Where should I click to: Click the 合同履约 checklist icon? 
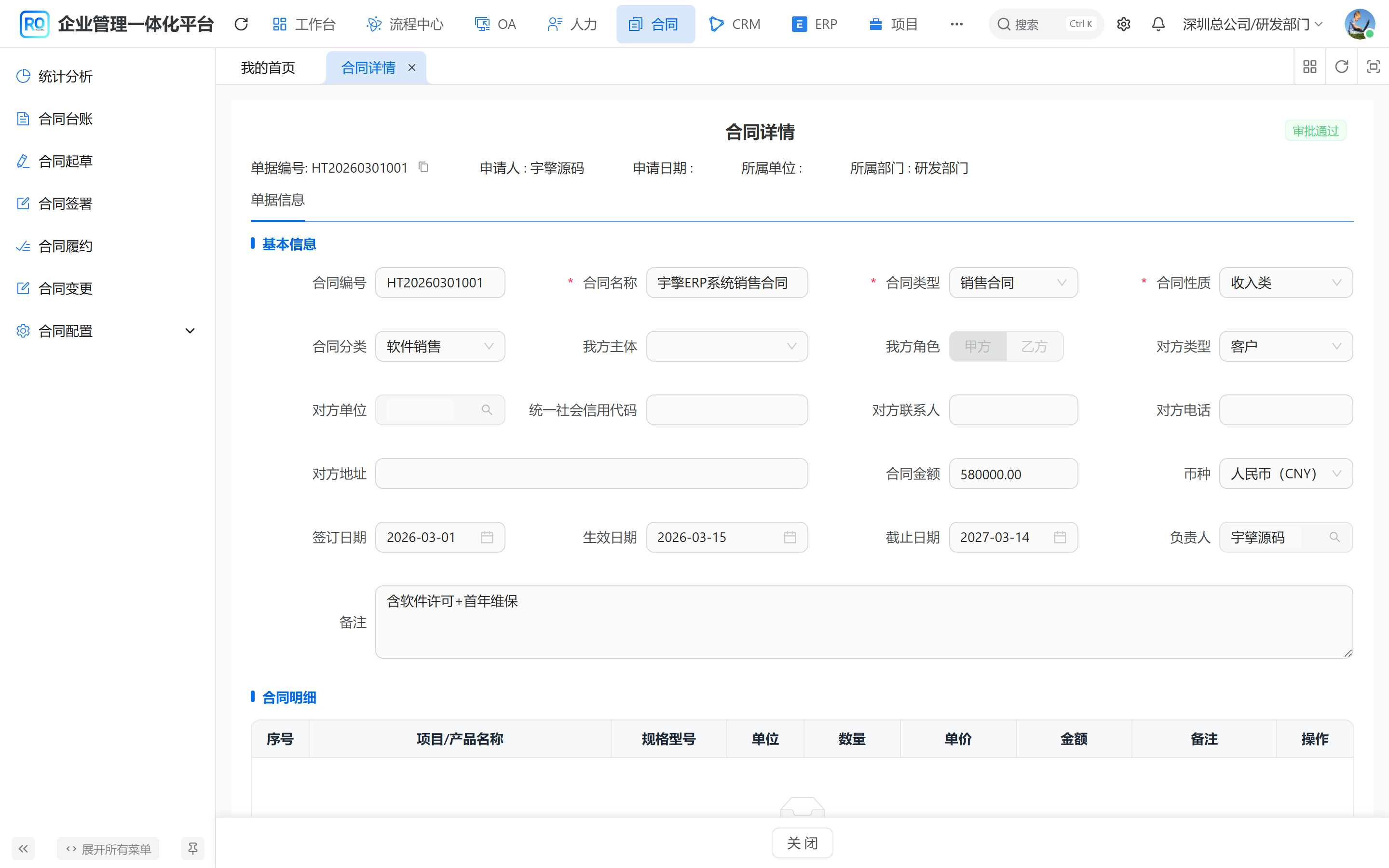click(23, 246)
